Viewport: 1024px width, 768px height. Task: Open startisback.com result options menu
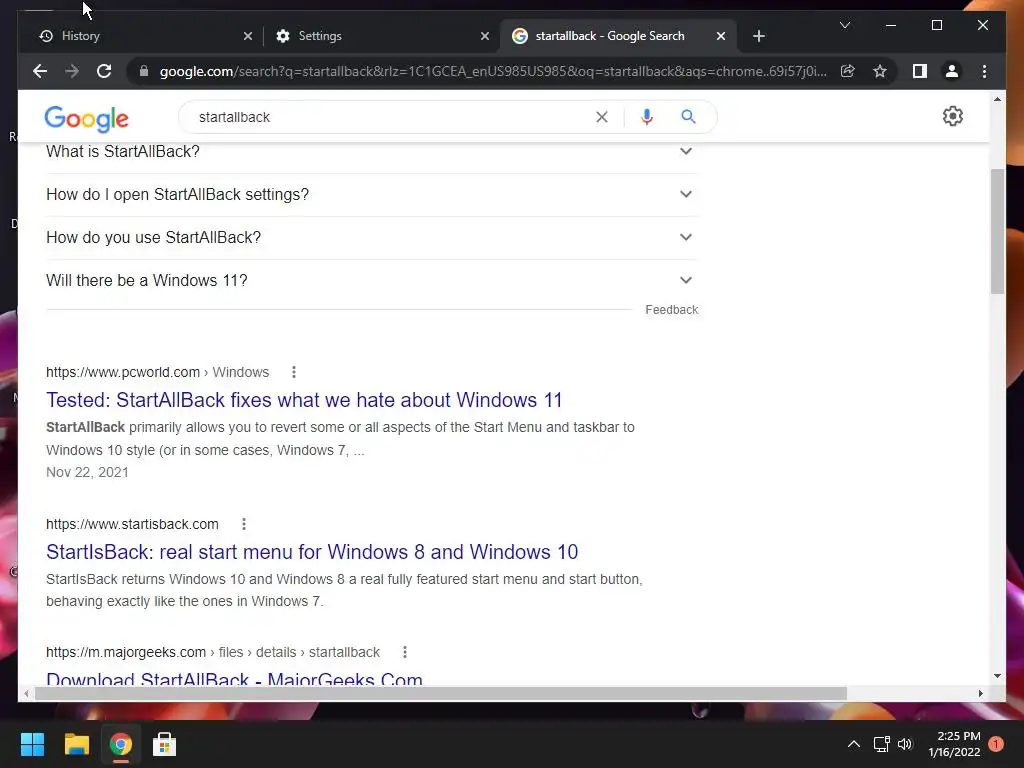tap(244, 524)
